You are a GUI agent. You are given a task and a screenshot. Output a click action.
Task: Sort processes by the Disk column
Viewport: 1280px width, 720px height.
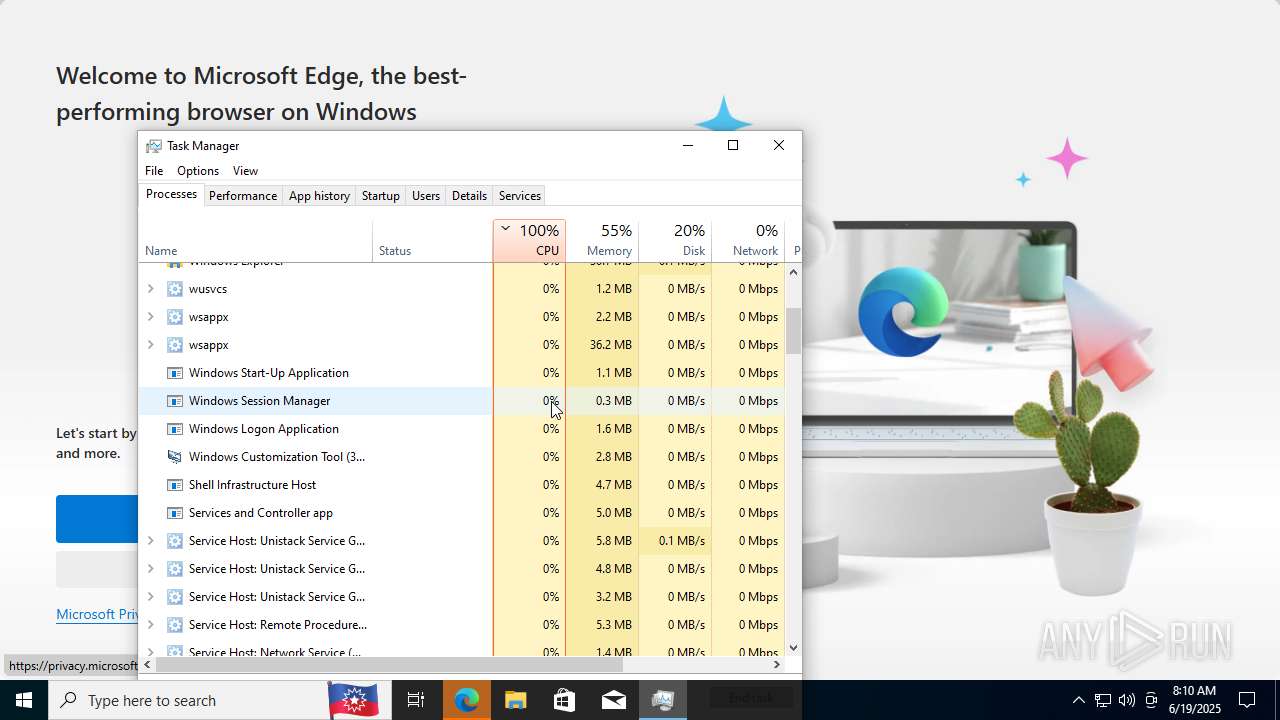(675, 241)
